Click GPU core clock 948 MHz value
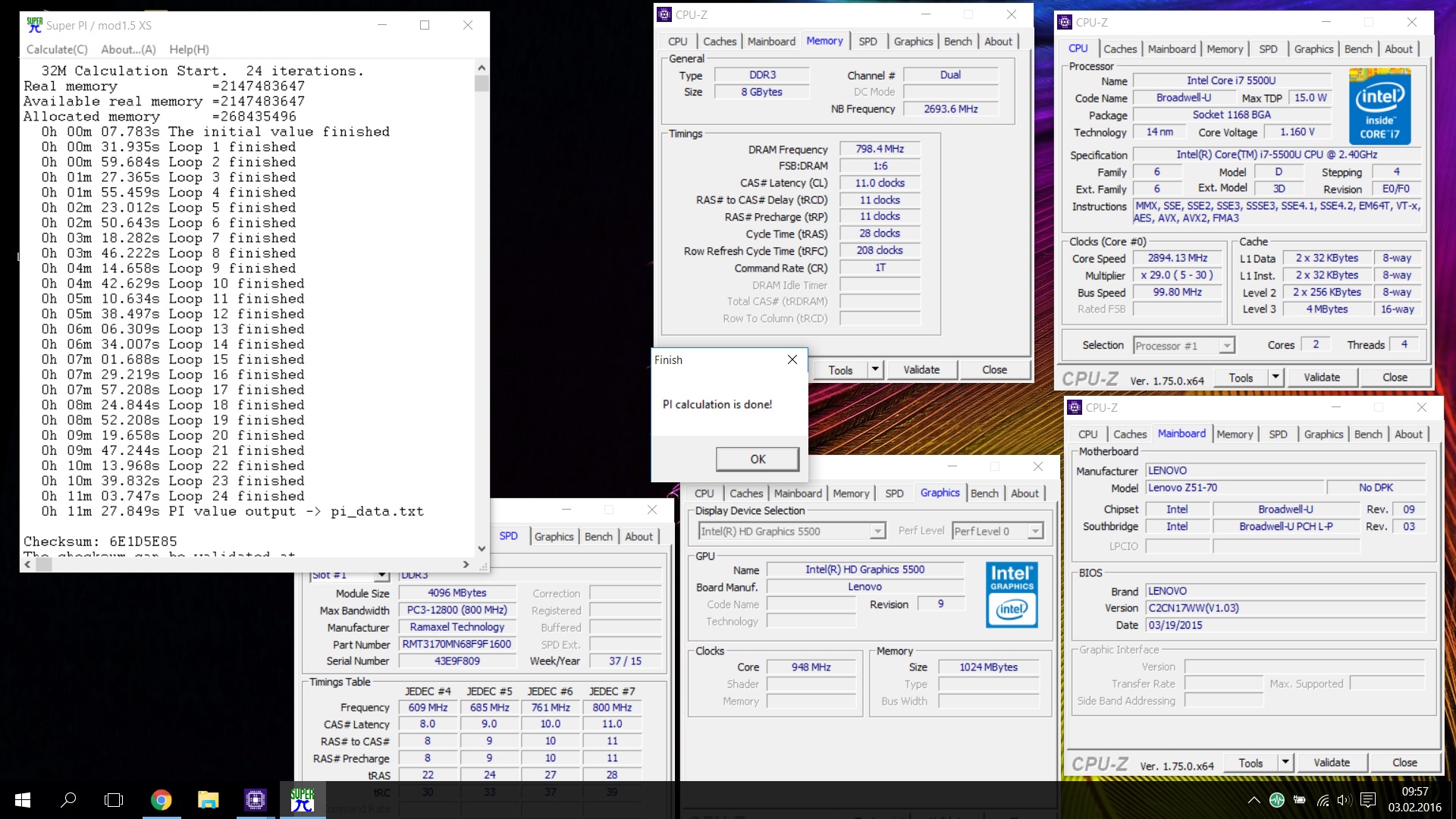The image size is (1456, 819). click(x=811, y=667)
